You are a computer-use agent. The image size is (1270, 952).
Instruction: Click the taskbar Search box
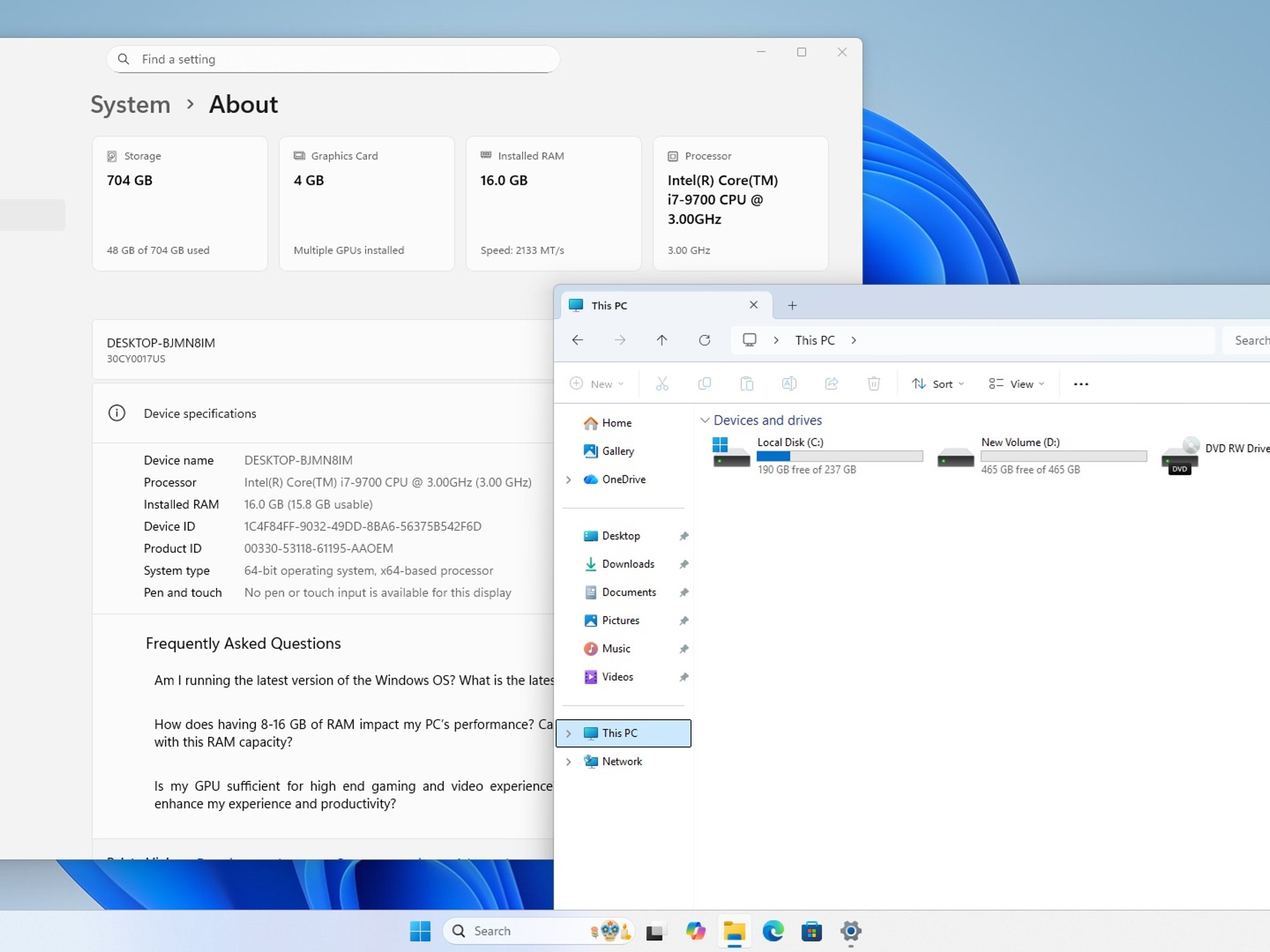538,930
